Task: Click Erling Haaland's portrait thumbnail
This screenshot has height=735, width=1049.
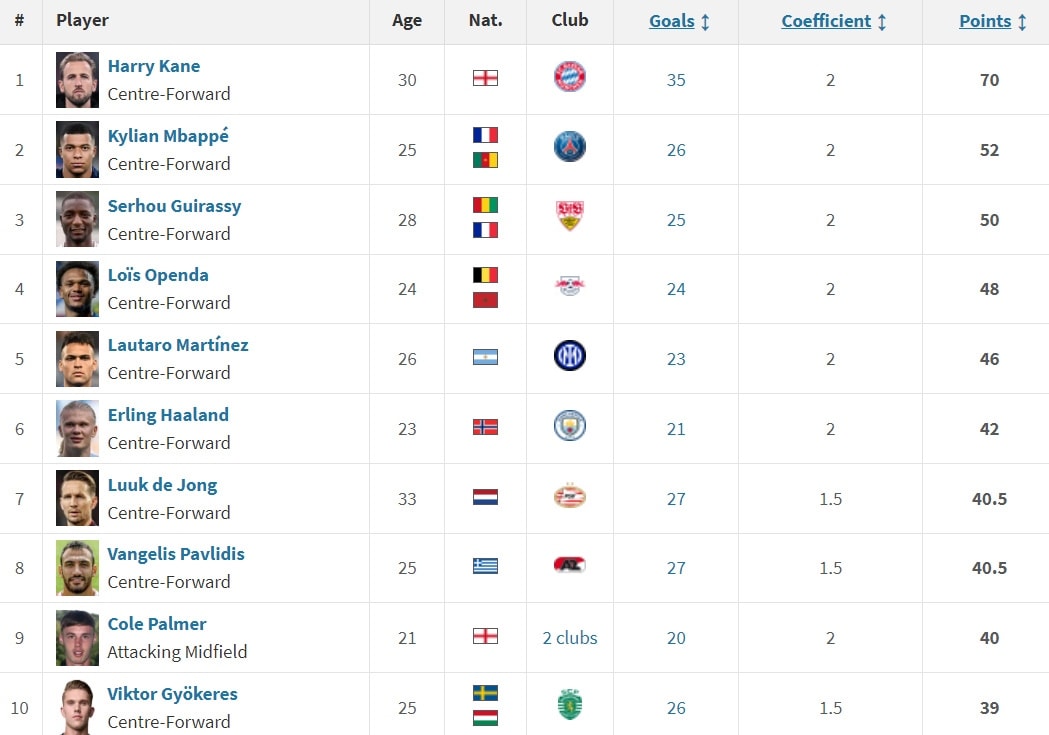Action: click(77, 429)
